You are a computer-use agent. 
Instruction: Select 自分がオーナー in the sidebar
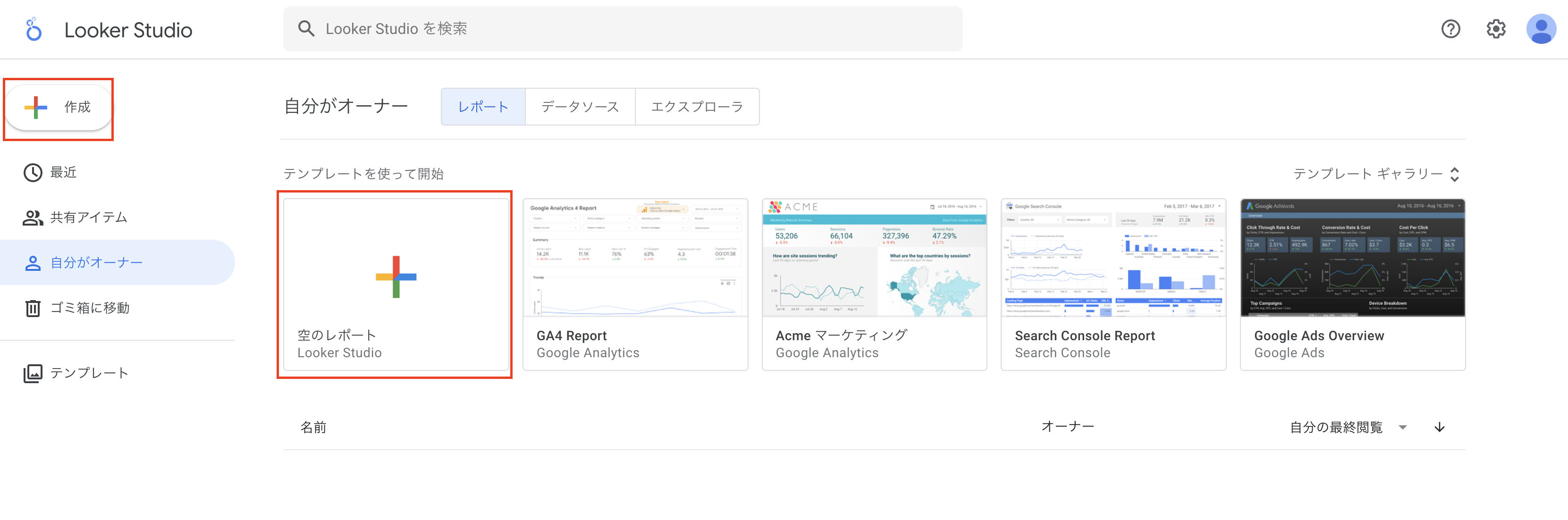[96, 263]
